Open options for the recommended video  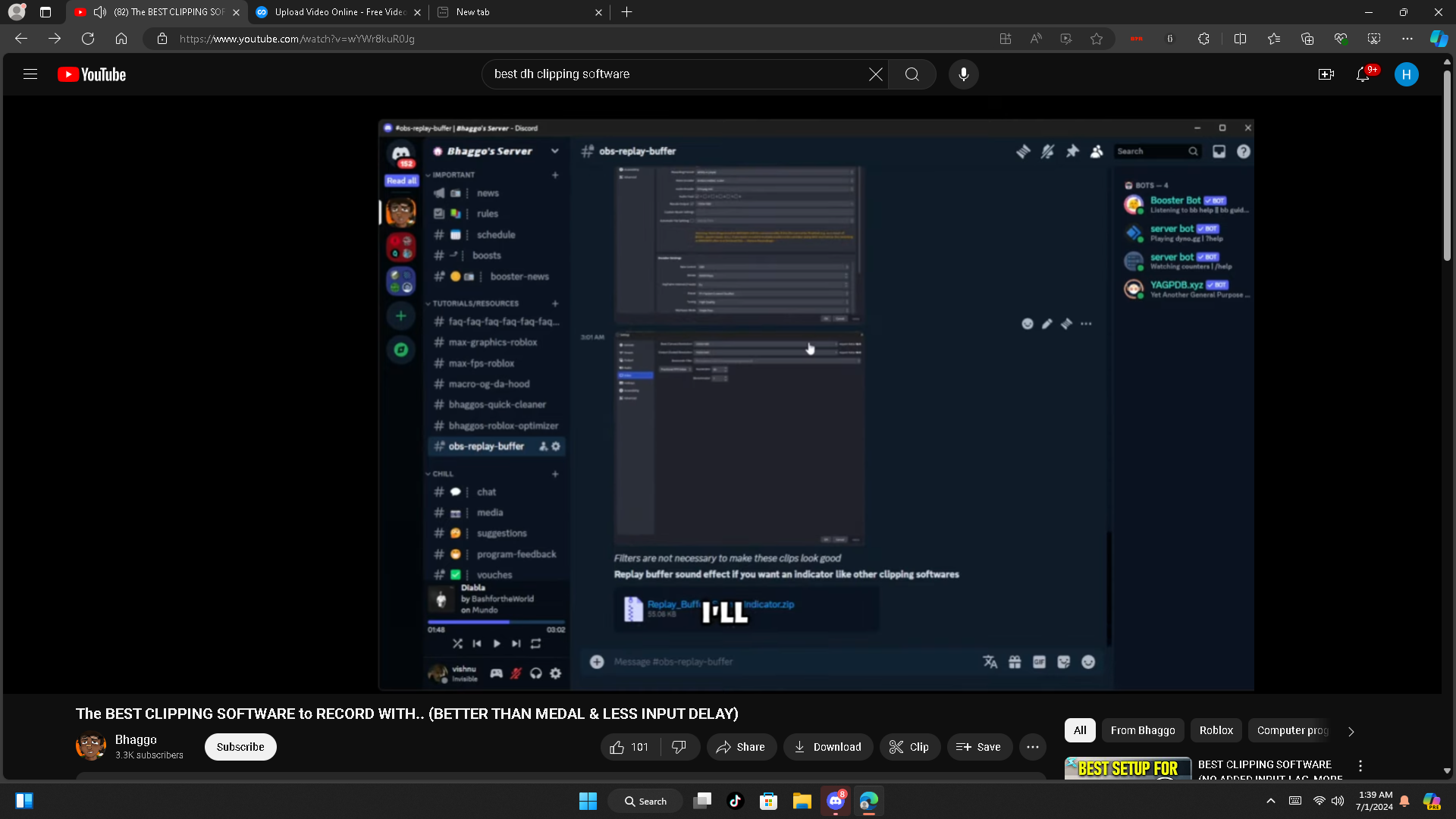click(1360, 766)
